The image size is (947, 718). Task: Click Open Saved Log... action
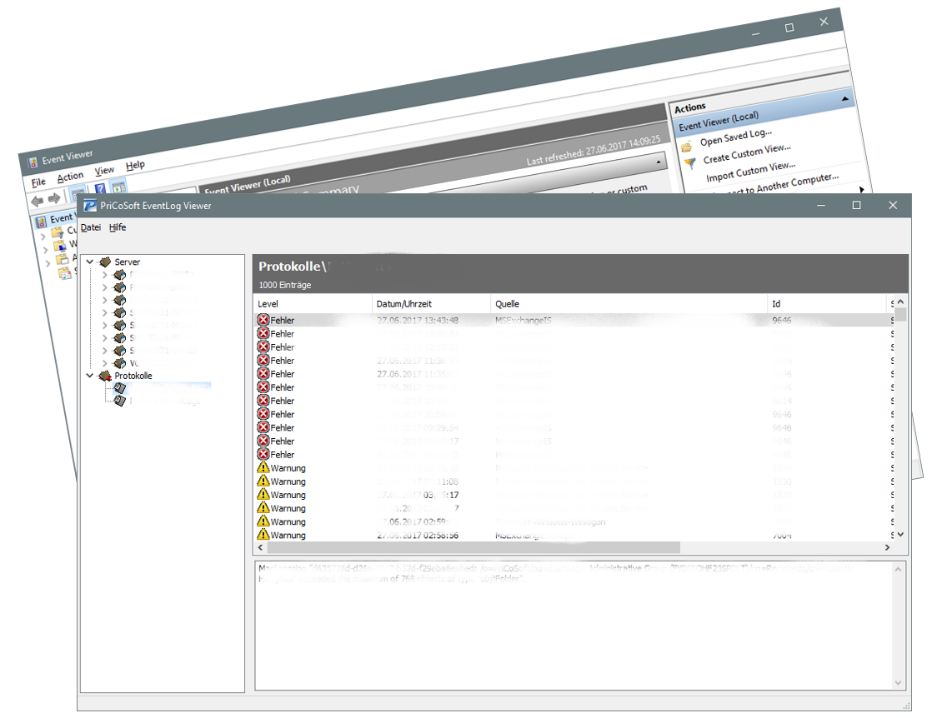(x=736, y=137)
